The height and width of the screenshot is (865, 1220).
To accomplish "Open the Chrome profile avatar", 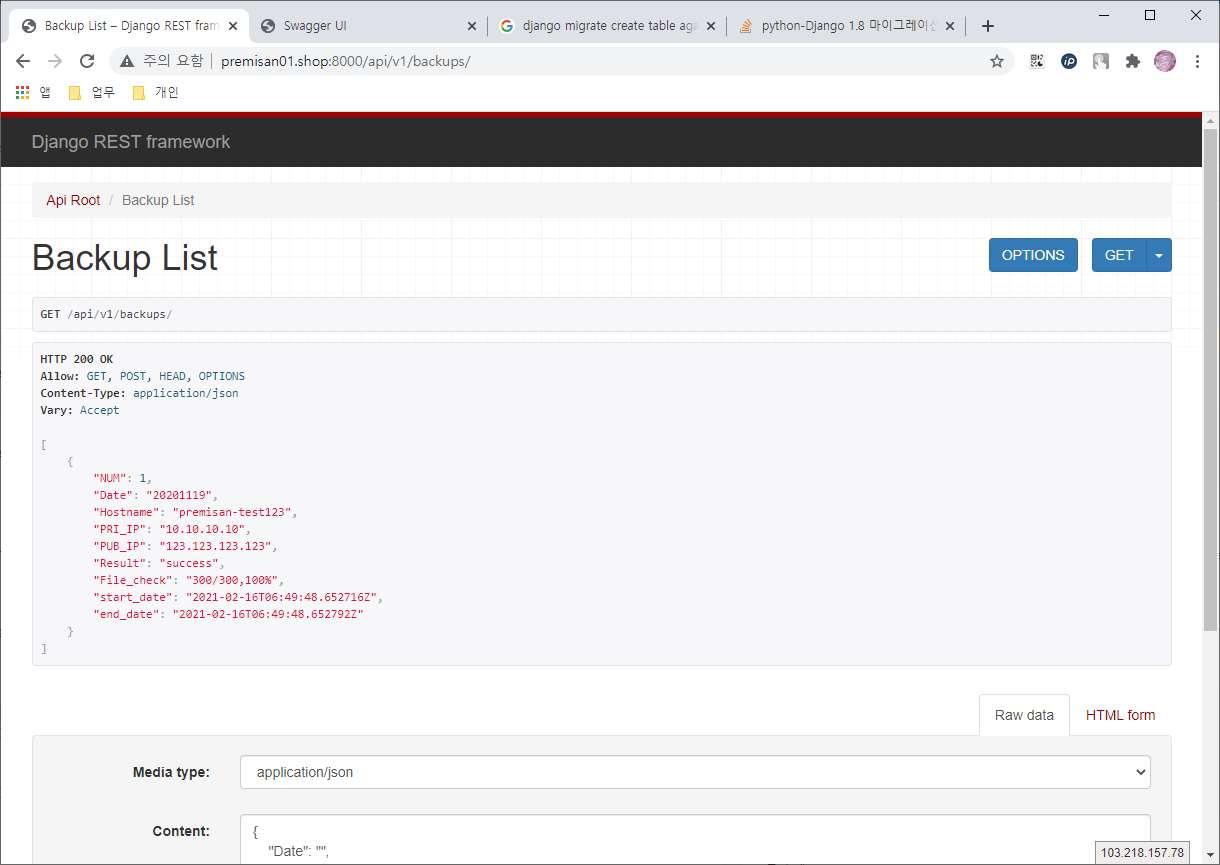I will tap(1165, 61).
